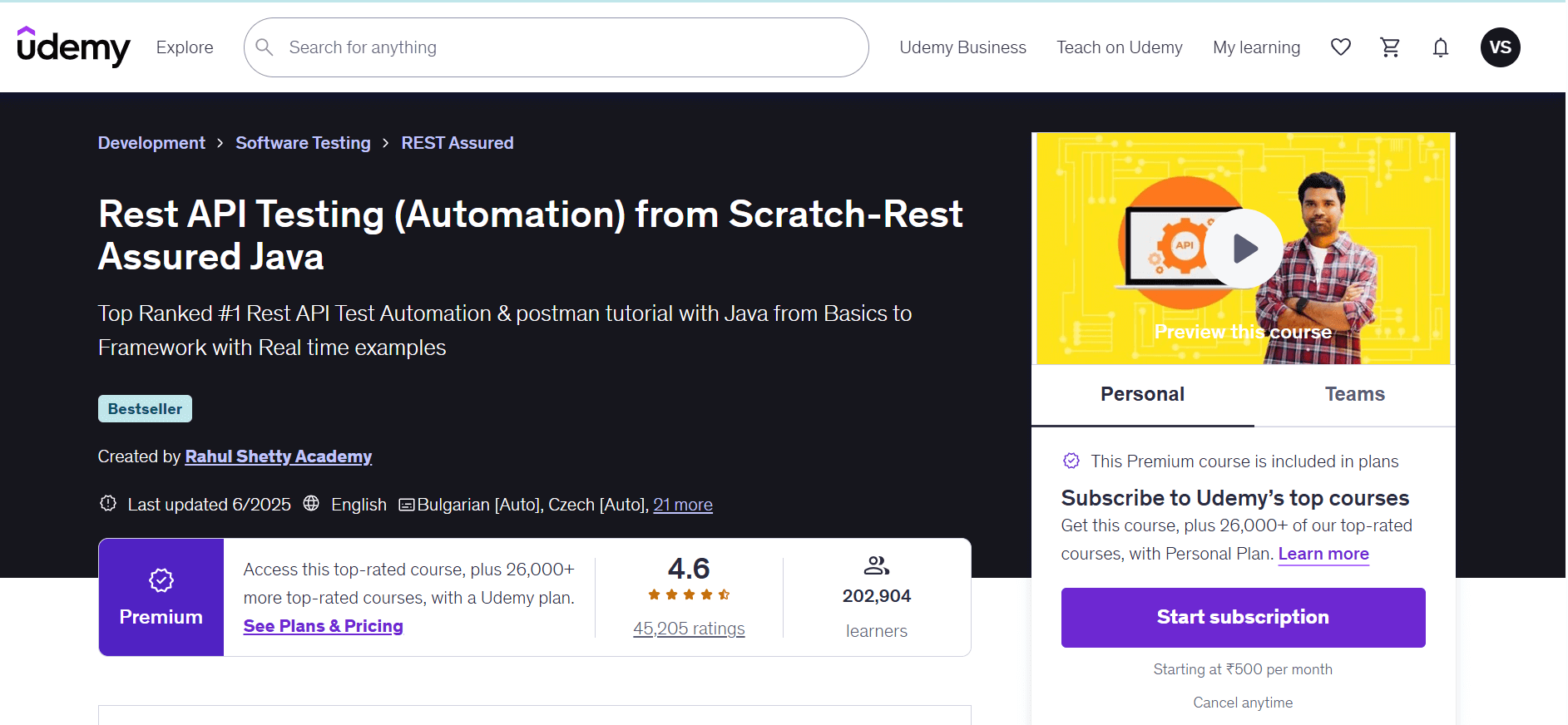Click the Premium badge icon

161,580
